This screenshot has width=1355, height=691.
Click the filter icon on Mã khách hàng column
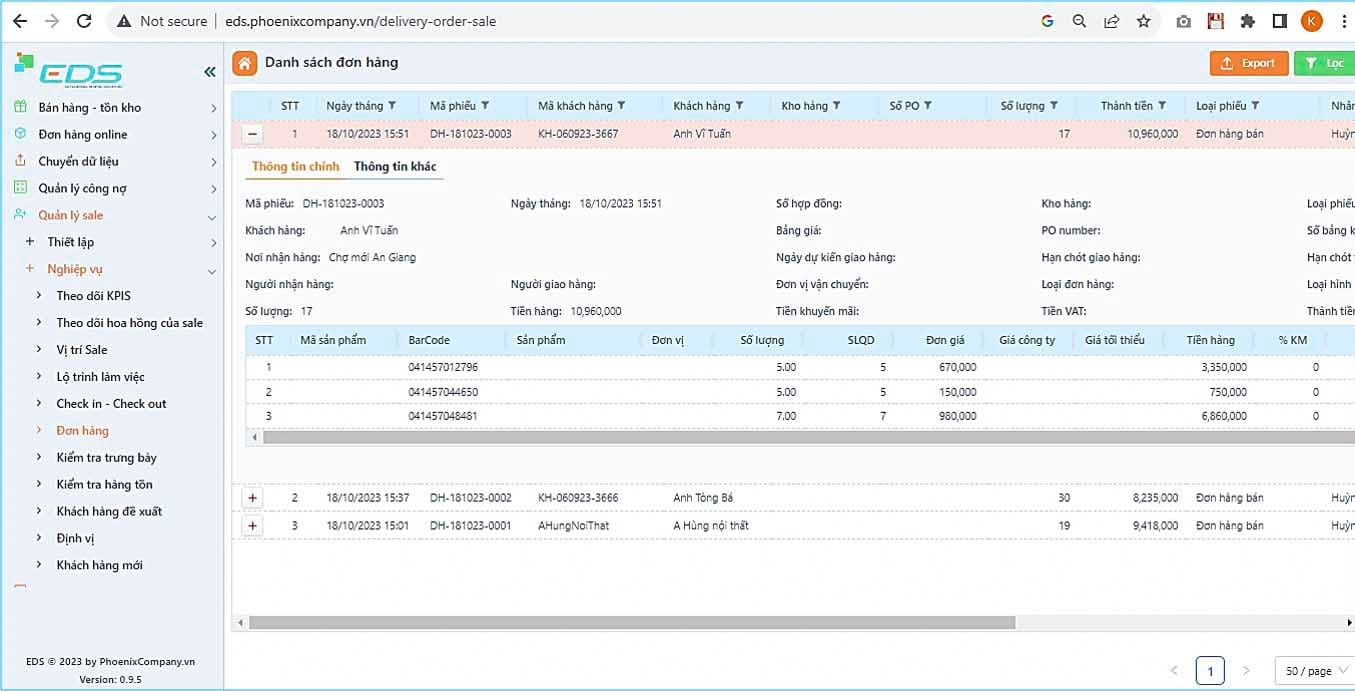click(x=621, y=106)
